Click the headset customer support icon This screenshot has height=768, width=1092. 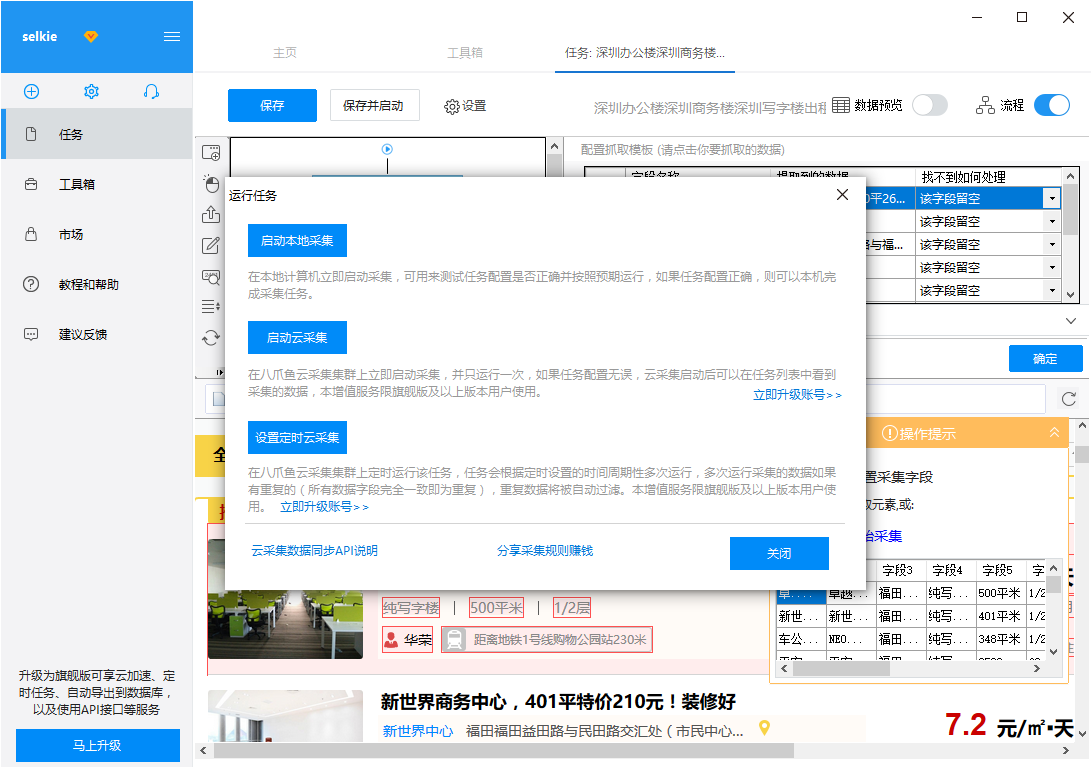151,91
